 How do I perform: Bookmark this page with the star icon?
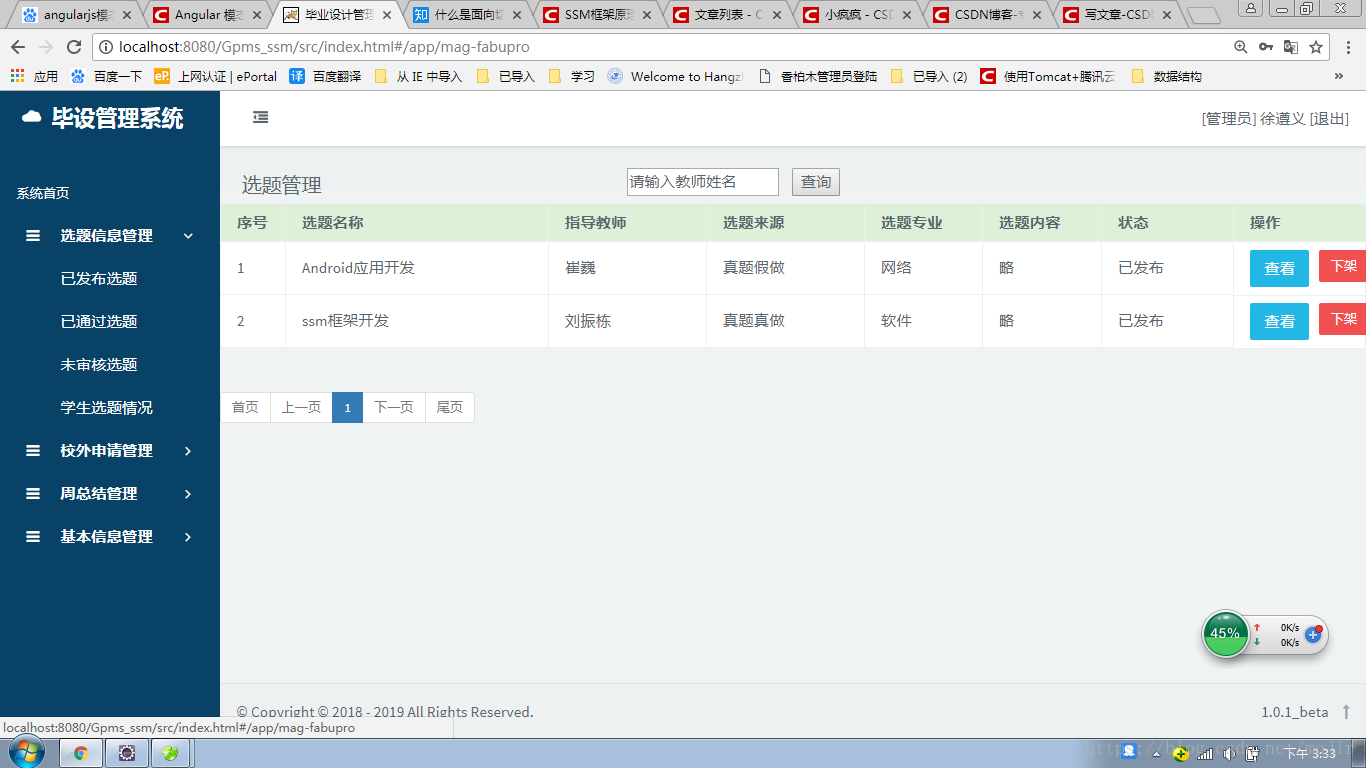[1316, 47]
